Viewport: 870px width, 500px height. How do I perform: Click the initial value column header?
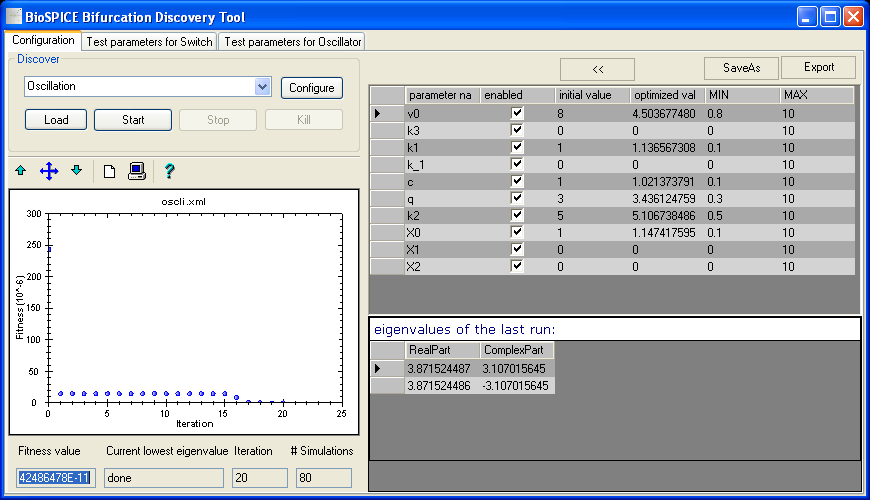pos(593,95)
